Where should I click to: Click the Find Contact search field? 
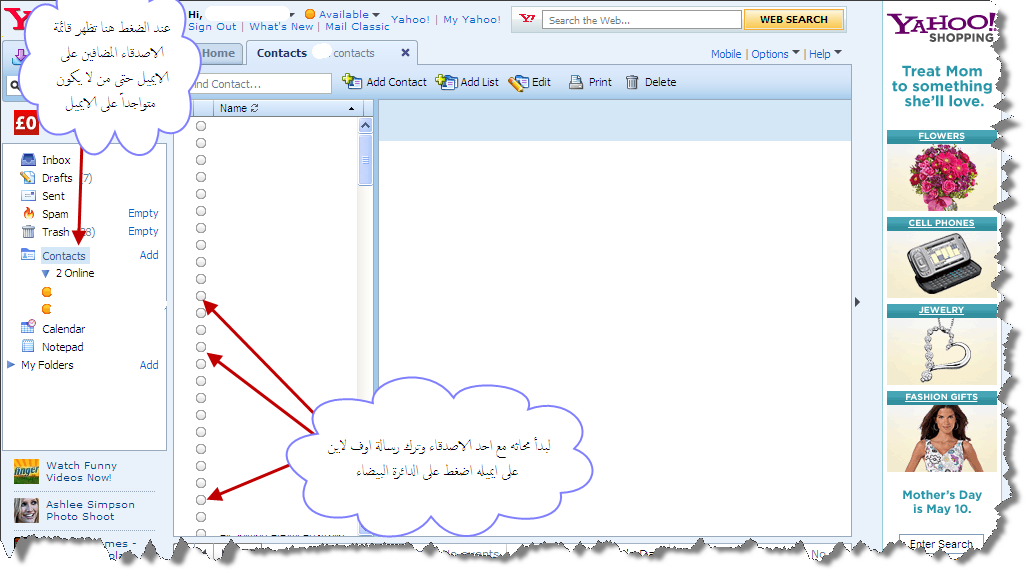click(262, 84)
